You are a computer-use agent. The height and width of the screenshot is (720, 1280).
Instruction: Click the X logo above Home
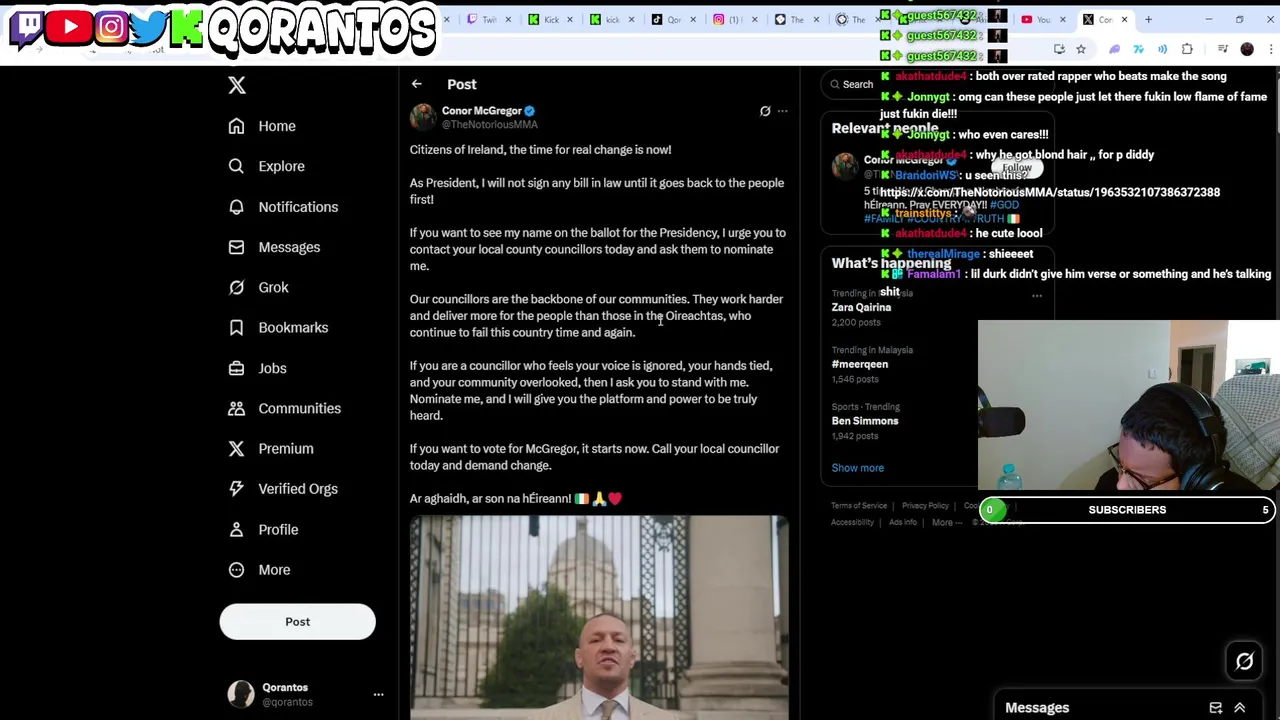point(237,85)
